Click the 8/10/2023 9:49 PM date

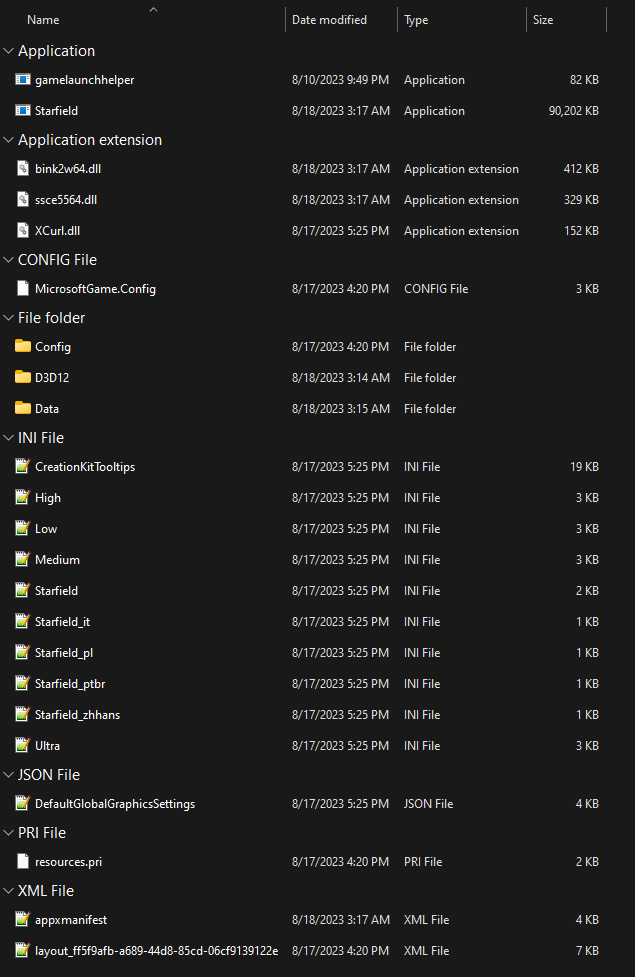[x=340, y=80]
